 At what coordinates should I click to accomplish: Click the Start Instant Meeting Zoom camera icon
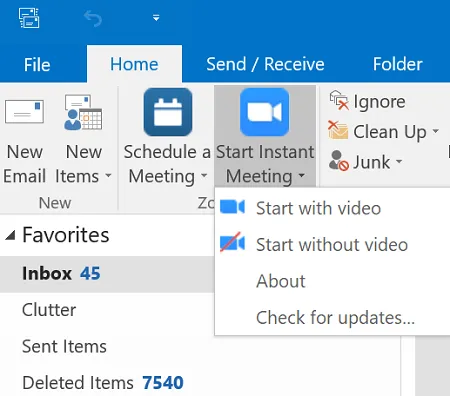(x=264, y=112)
